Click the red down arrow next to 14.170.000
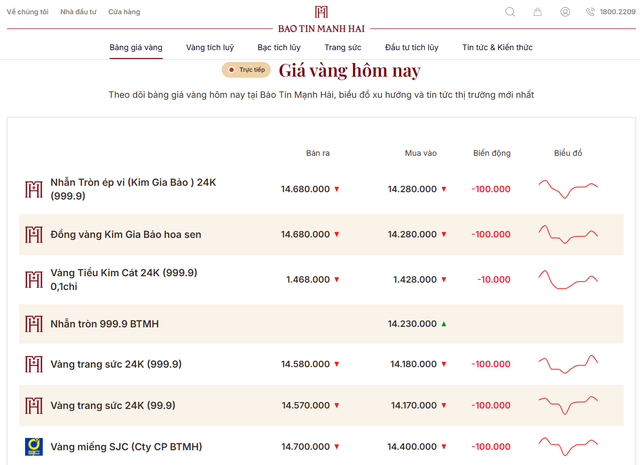The width and height of the screenshot is (640, 465). pos(444,405)
